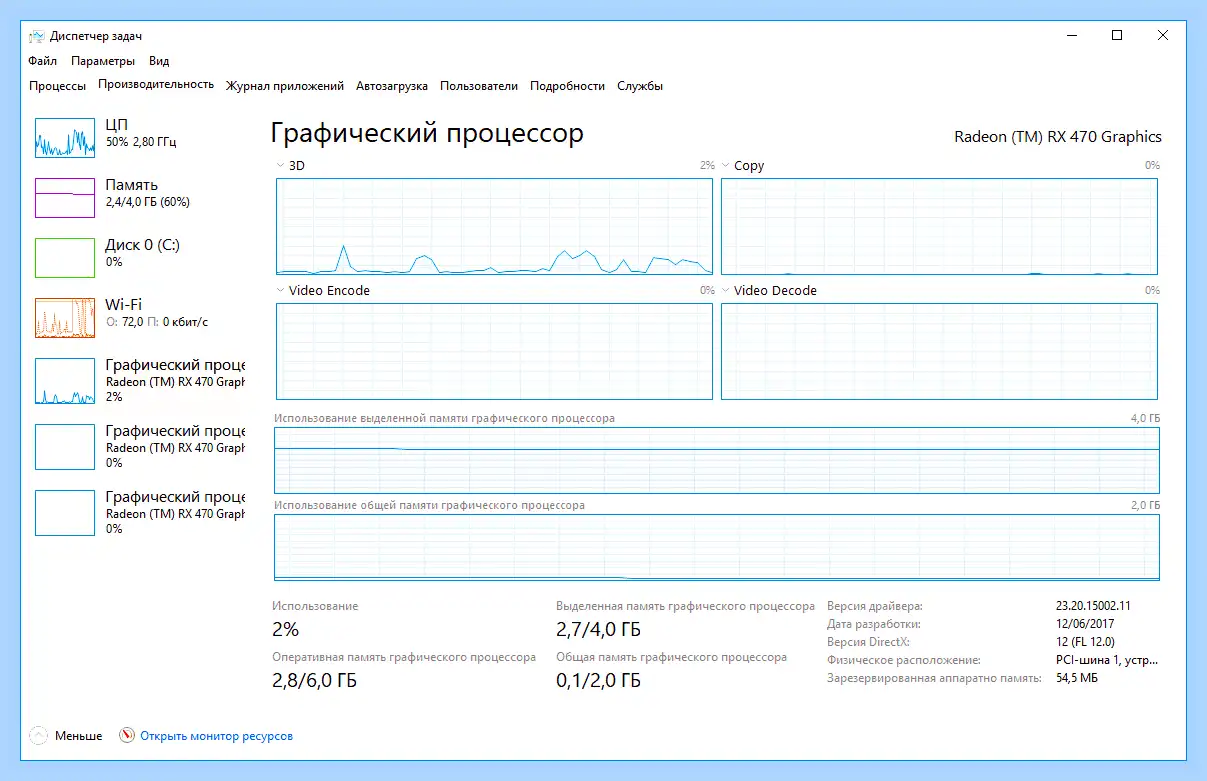Click the 2,7/4,0 ГБ dedicated memory value
Viewport: 1207px width, 781px height.
click(598, 630)
